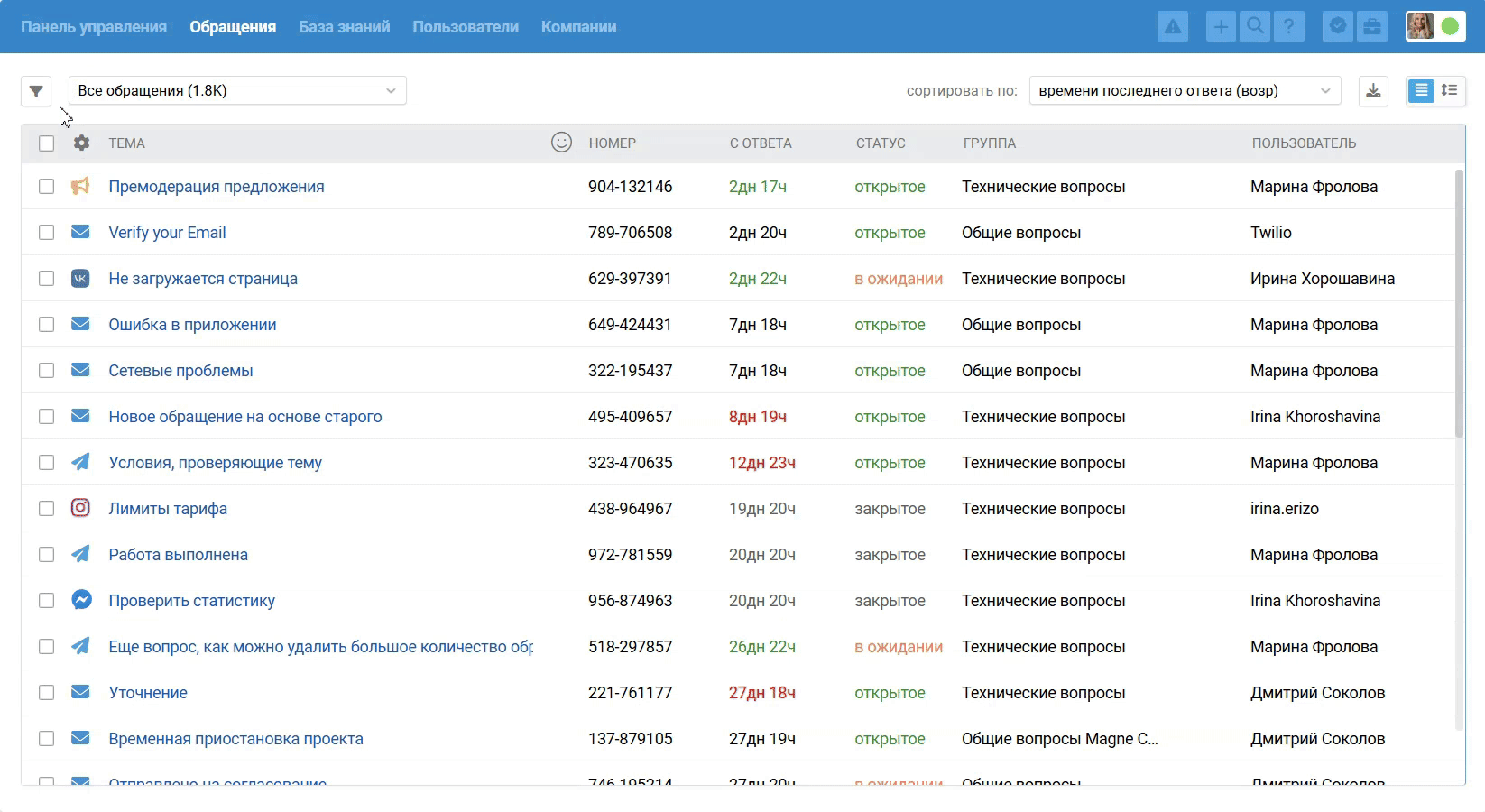The image size is (1485, 812).
Task: Select the 'Лимиты тарифа' row checkbox
Action: (47, 509)
